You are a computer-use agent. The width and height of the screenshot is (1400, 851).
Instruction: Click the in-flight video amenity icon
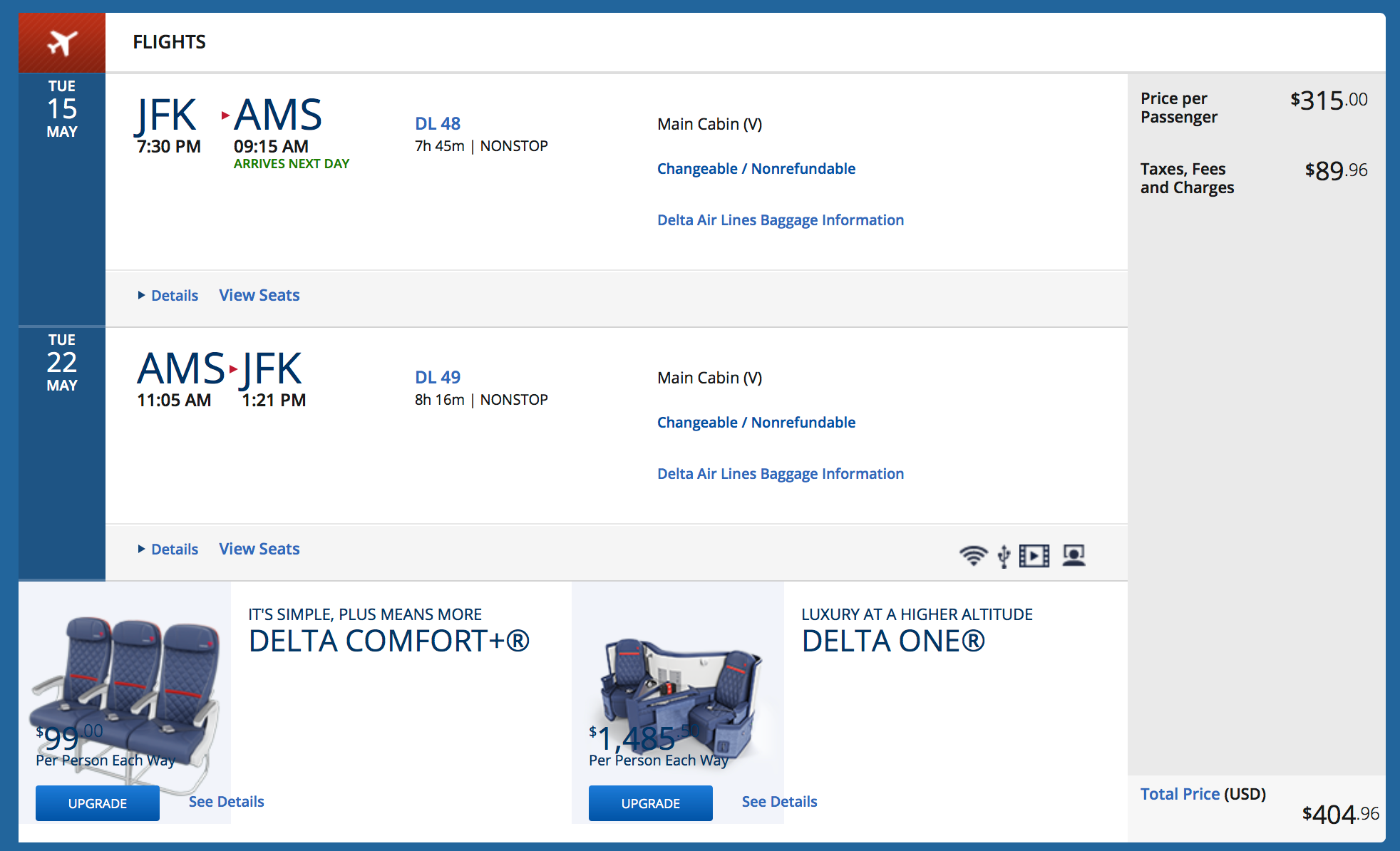1034,555
